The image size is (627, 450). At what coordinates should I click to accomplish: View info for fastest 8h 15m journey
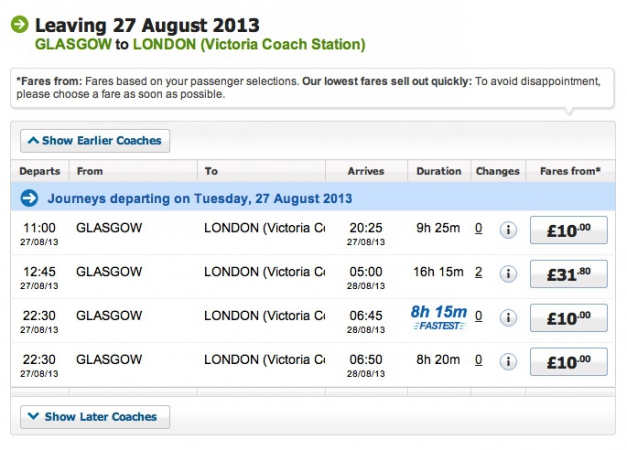508,318
